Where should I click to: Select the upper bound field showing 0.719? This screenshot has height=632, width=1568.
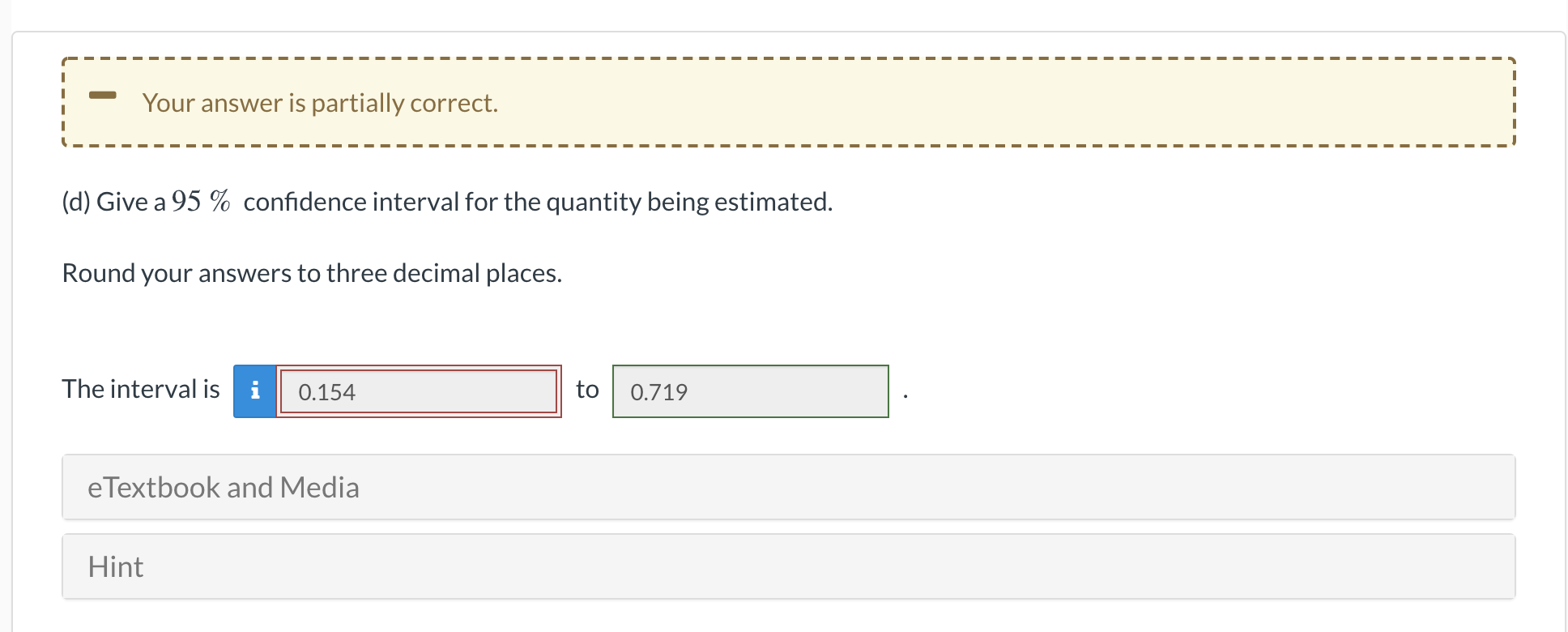(751, 391)
